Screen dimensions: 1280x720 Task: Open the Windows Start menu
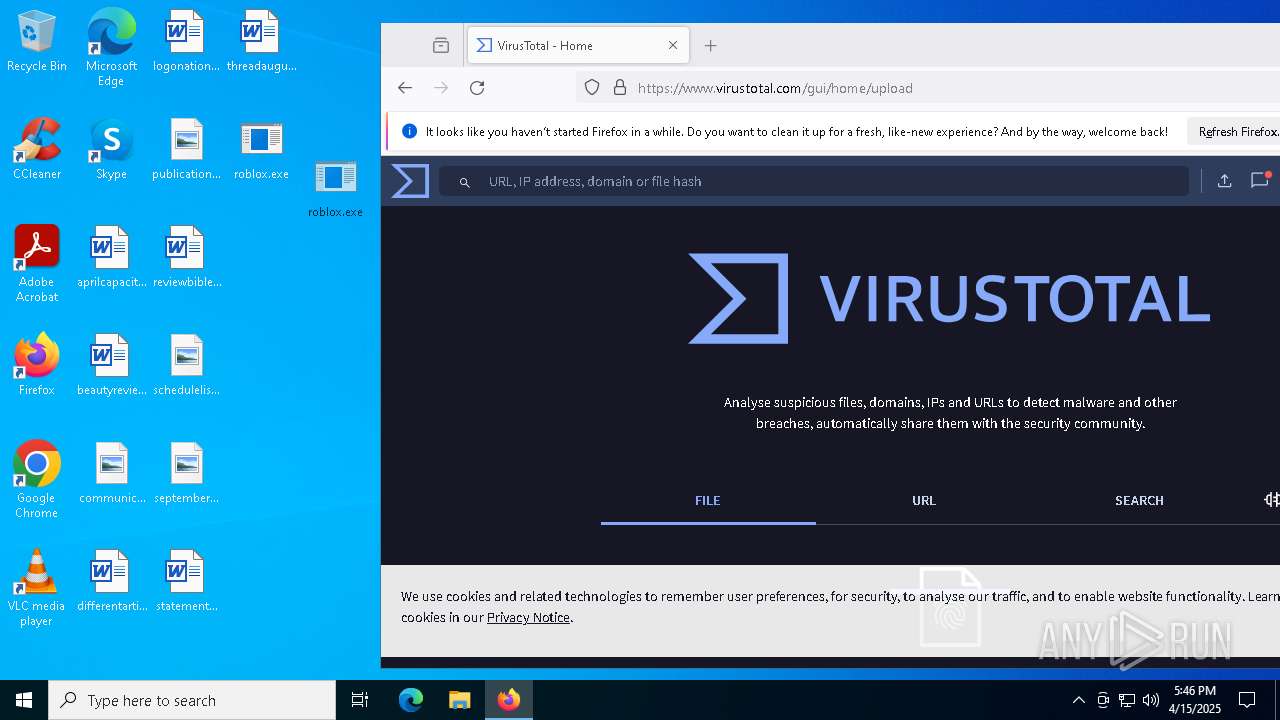[x=24, y=700]
